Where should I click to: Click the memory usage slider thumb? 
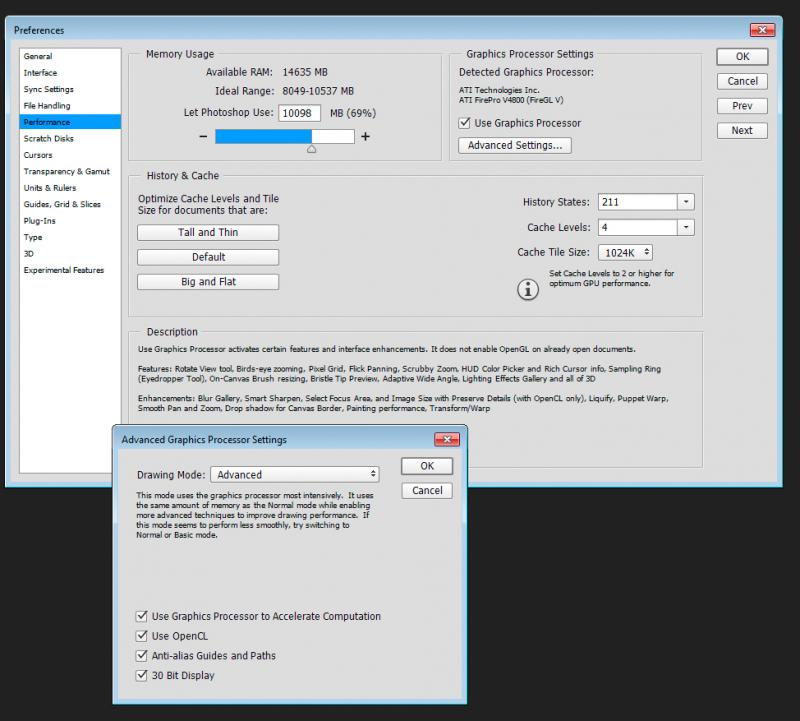tap(311, 149)
